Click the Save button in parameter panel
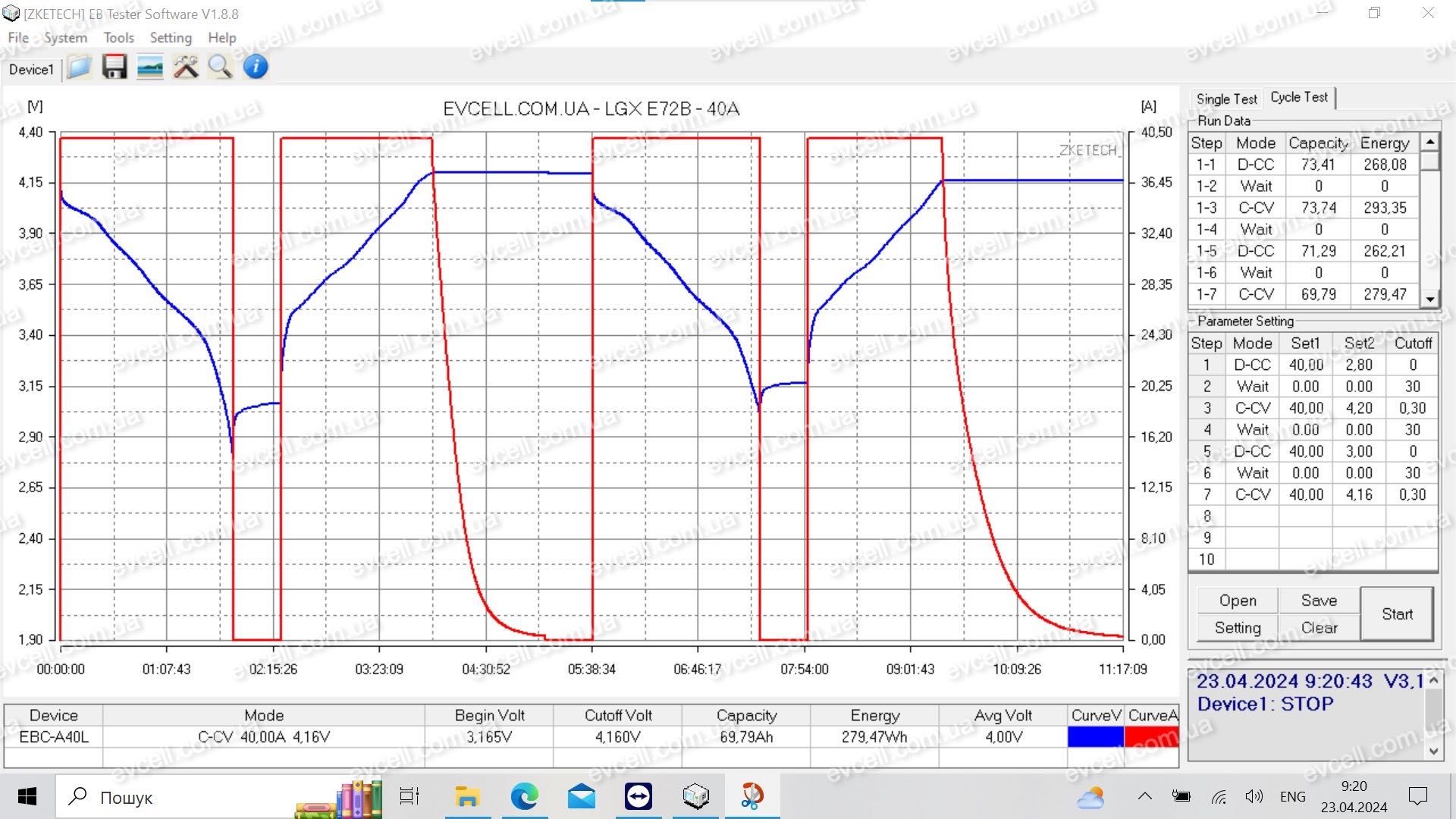This screenshot has width=1456, height=819. [1319, 601]
